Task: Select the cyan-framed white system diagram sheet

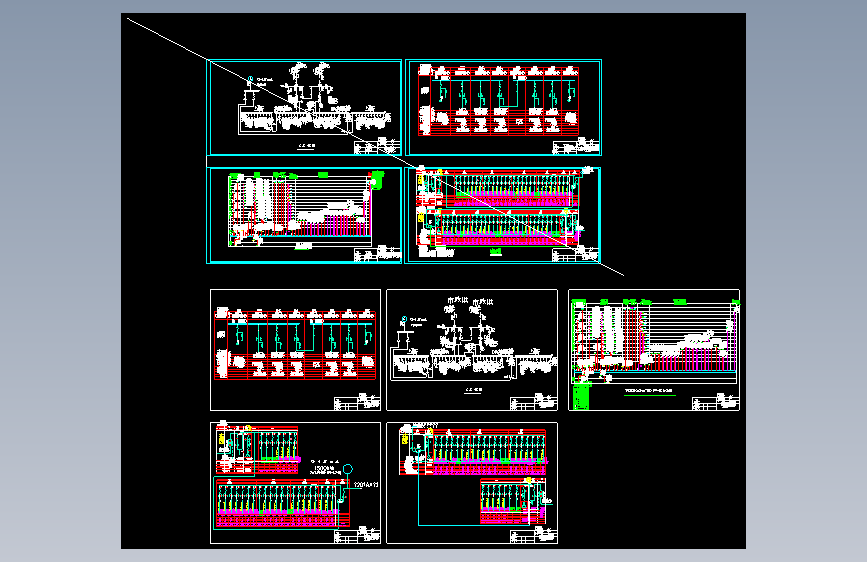Action: [x=304, y=107]
